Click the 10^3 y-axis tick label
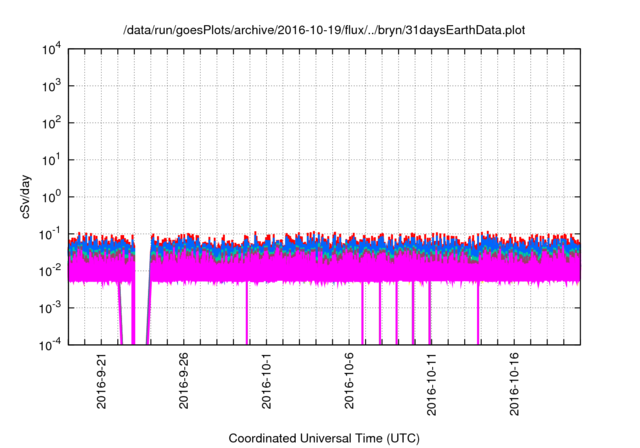Viewport: 640px width, 448px height. click(x=51, y=86)
